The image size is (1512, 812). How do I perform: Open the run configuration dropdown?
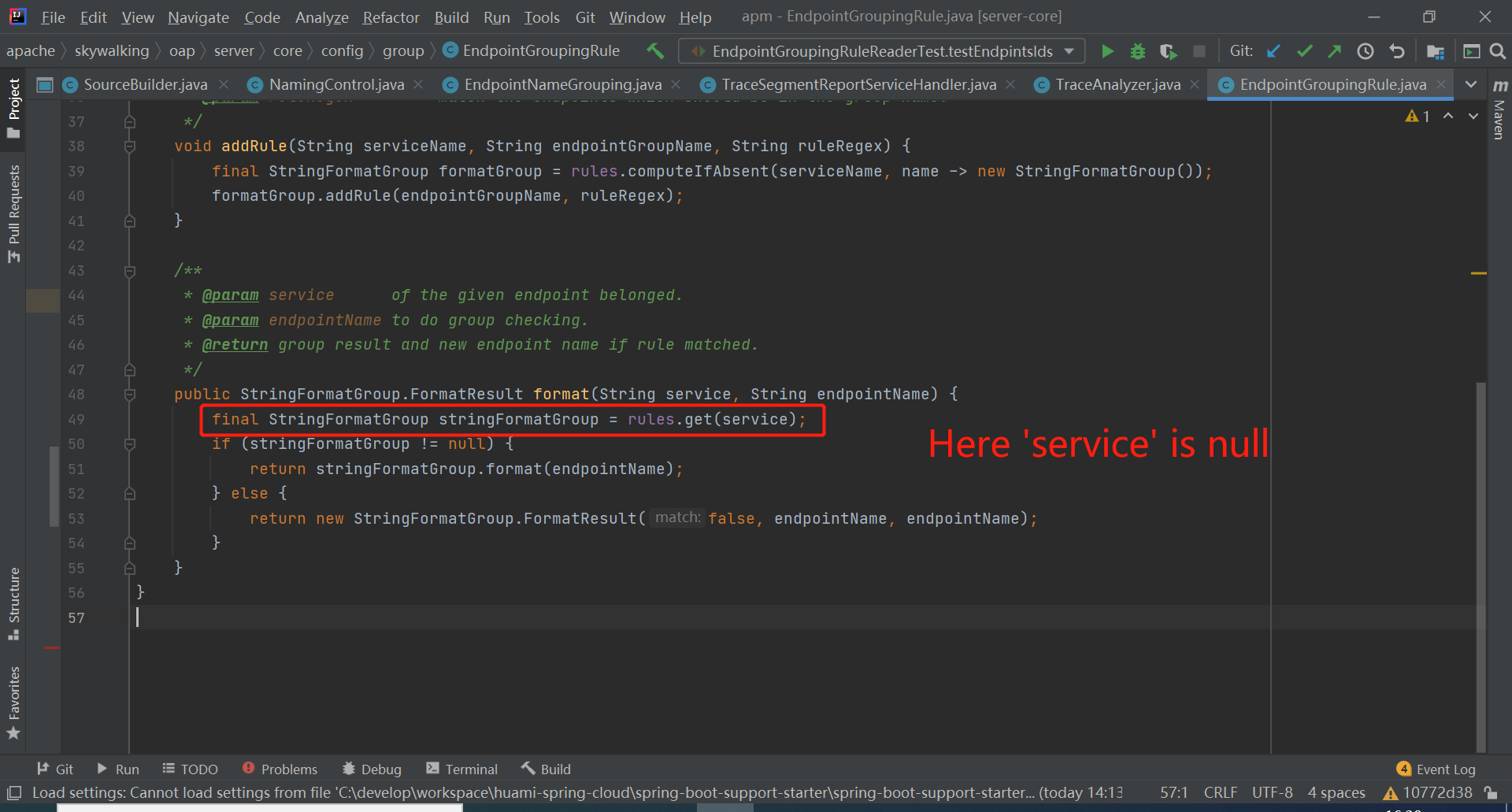[881, 51]
